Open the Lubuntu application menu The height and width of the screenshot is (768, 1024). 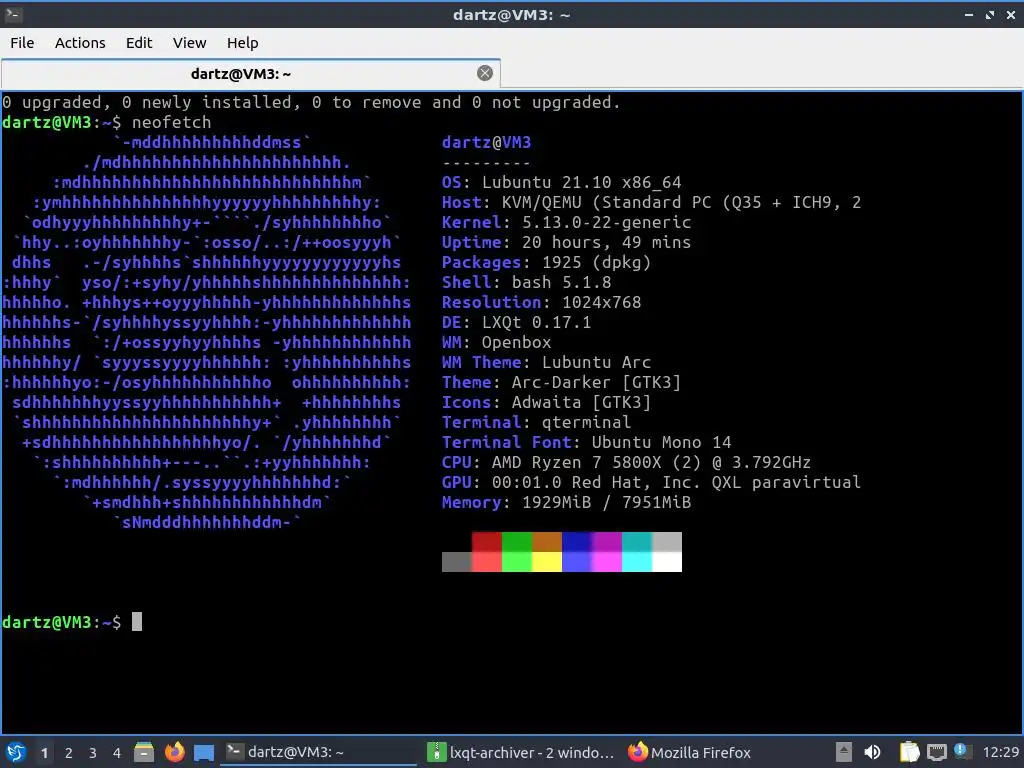click(x=16, y=752)
